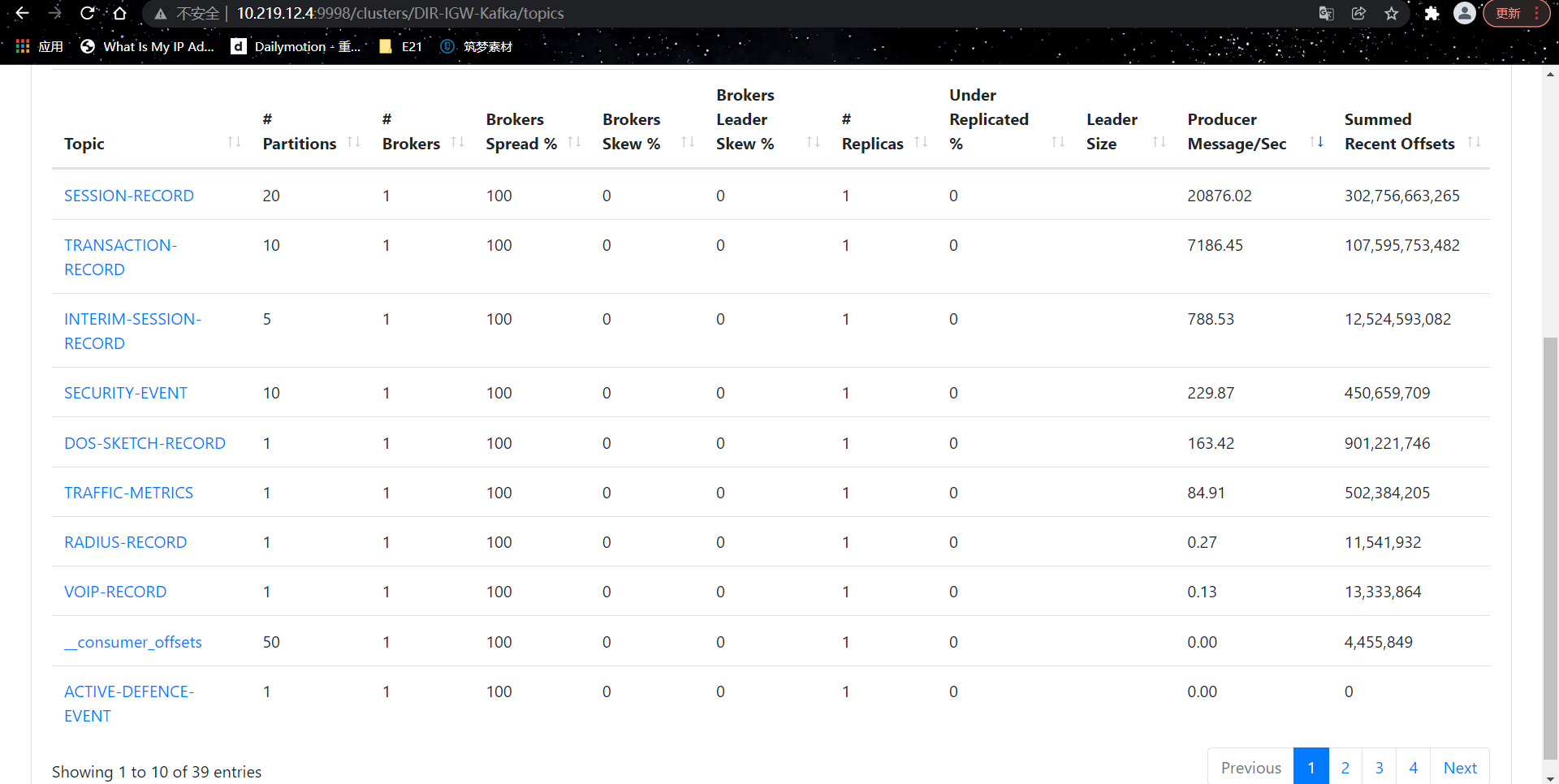The image size is (1559, 784).
Task: Open the browser extensions puzzle icon
Action: pos(1432,14)
